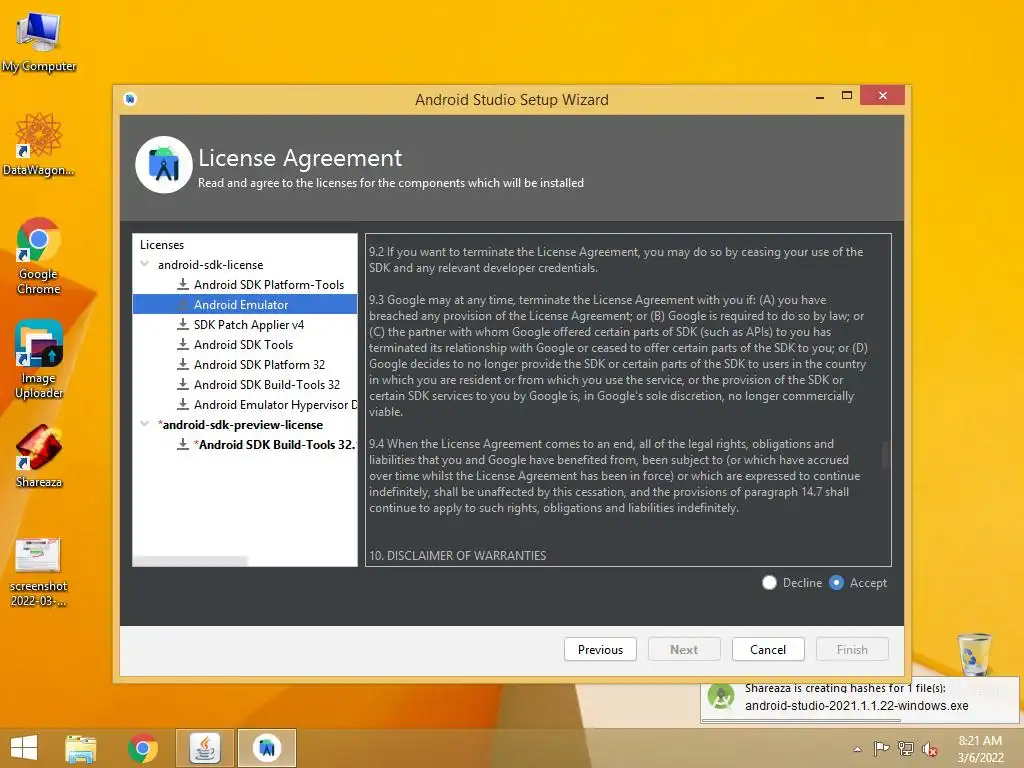Open the My Computer desktop icon

point(39,43)
